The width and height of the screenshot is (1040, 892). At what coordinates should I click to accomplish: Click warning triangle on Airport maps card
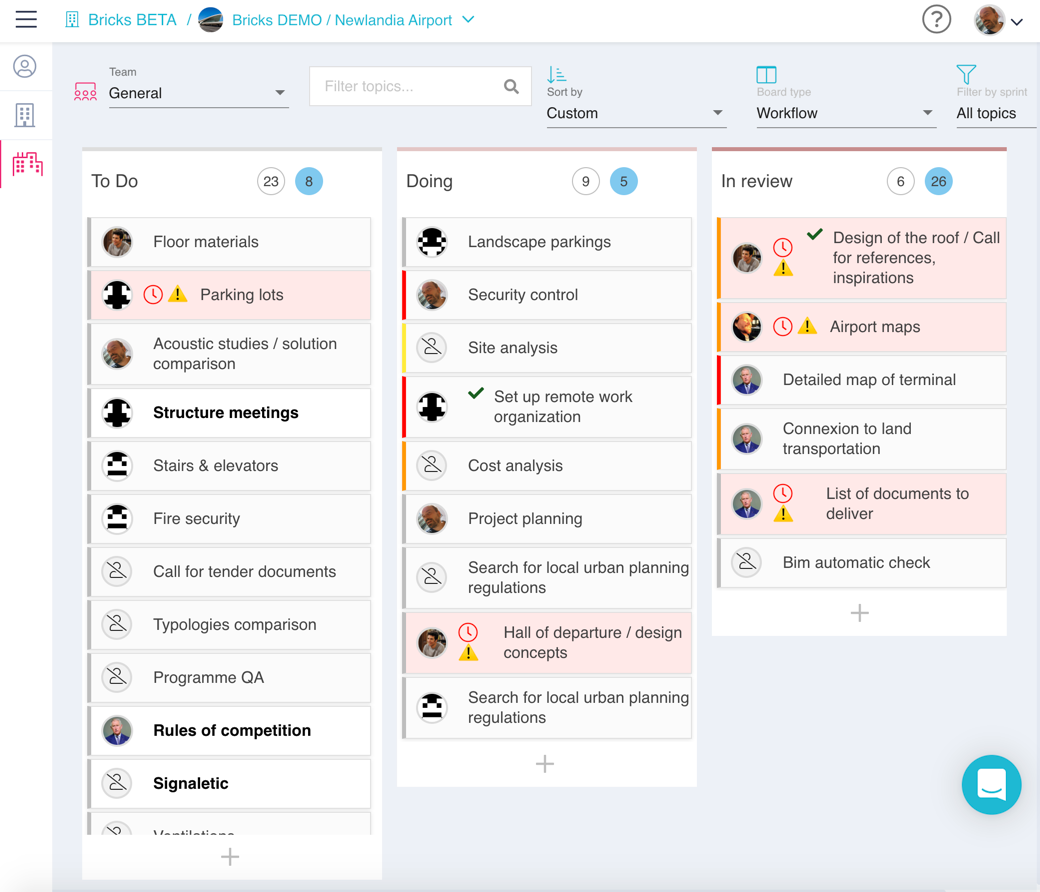(x=807, y=327)
